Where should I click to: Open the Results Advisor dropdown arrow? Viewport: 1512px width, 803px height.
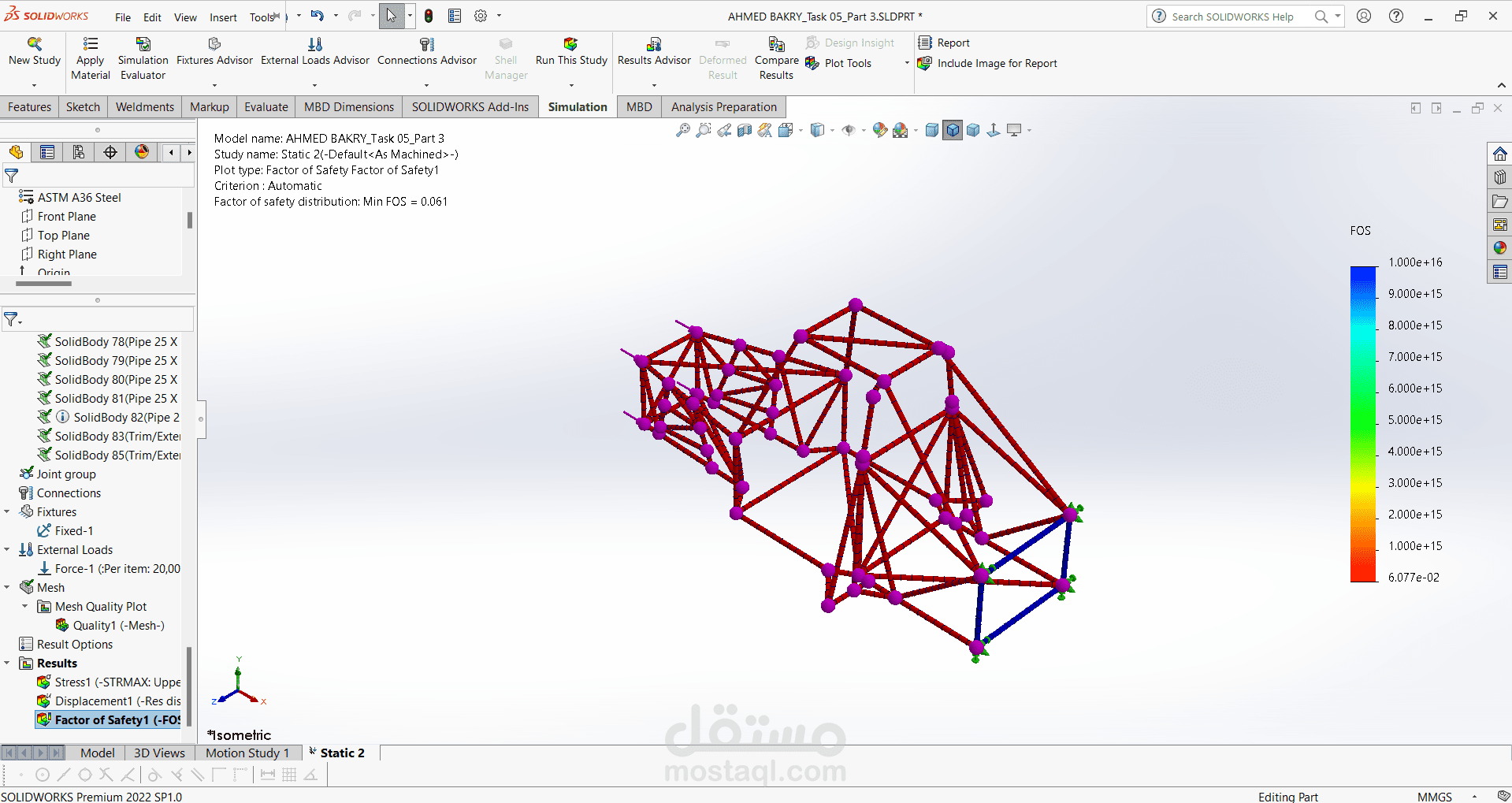654,85
